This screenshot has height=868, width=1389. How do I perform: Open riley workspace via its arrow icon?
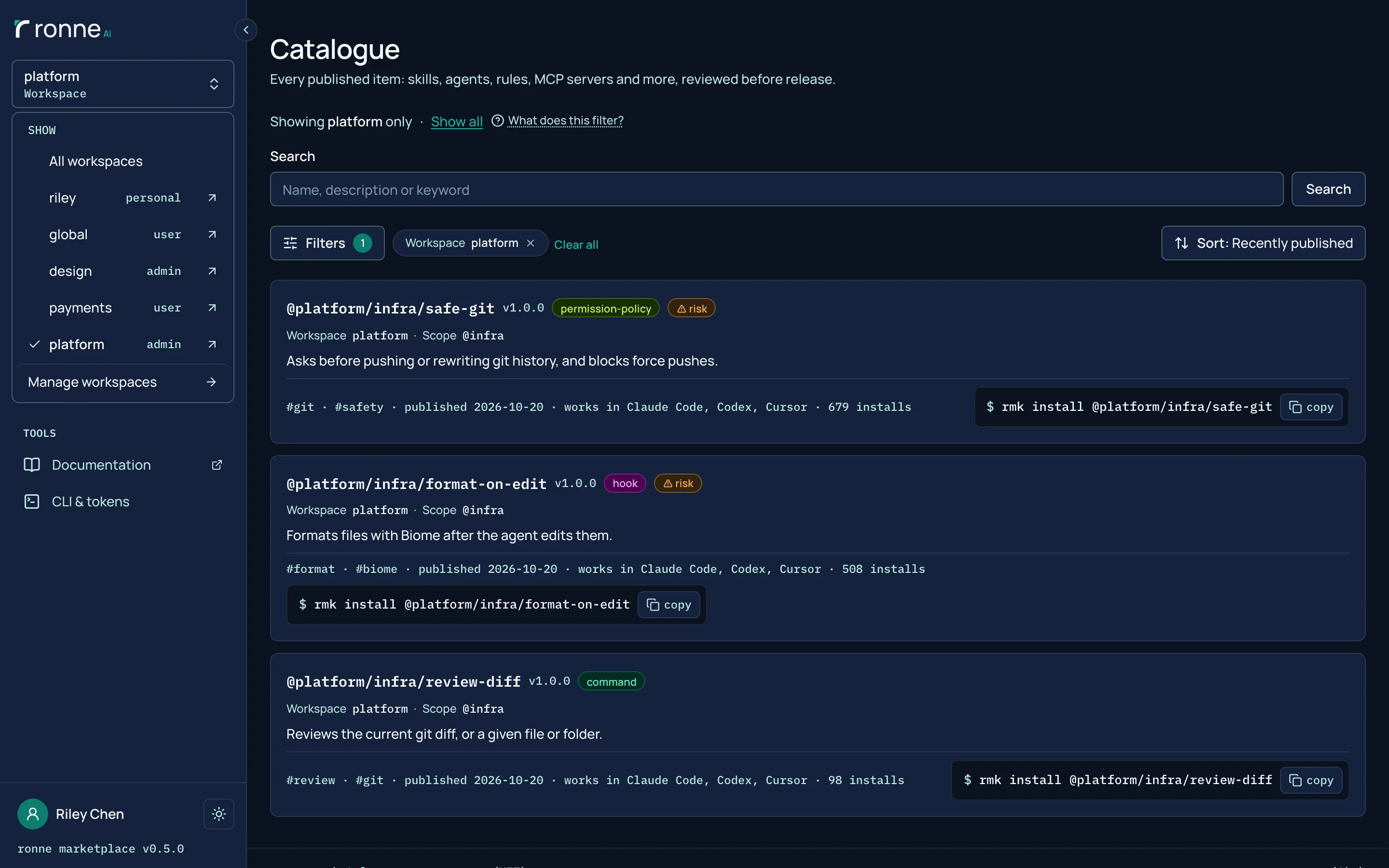click(212, 198)
